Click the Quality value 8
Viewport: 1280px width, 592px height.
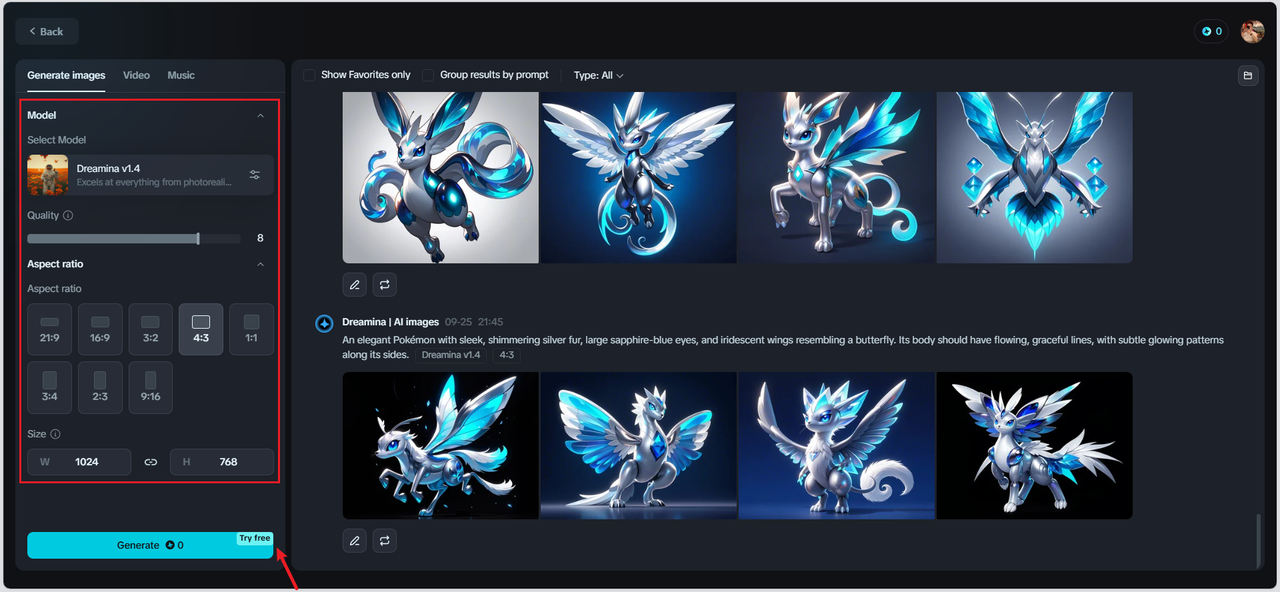tap(260, 238)
